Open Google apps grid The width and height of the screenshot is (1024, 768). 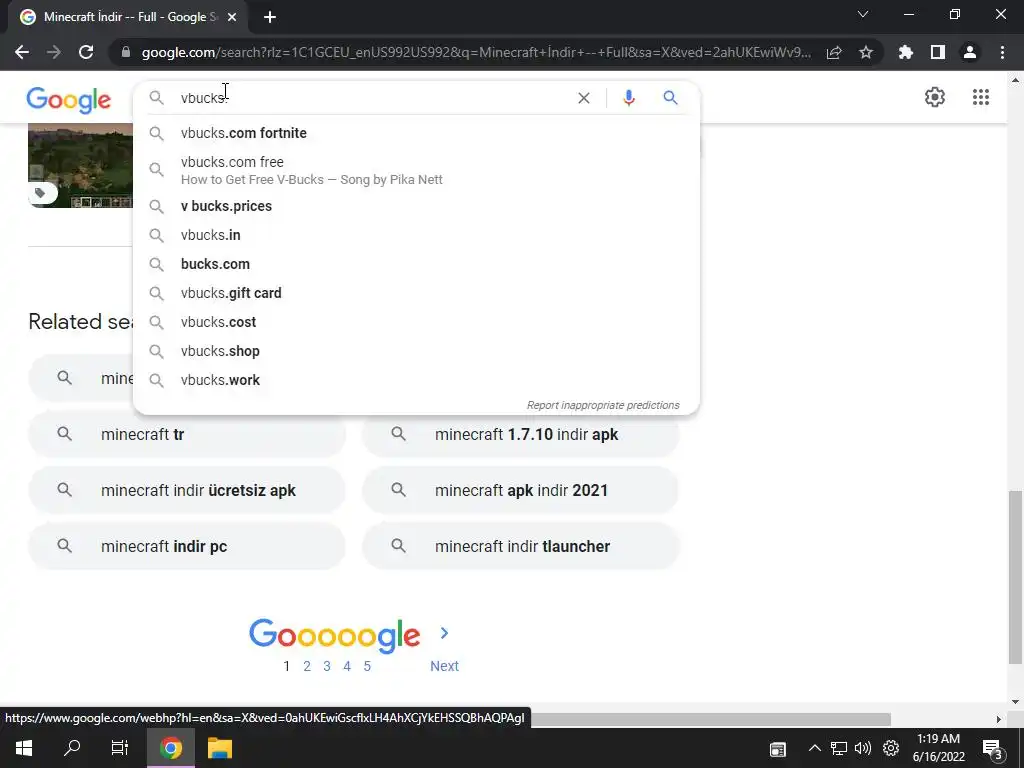(x=981, y=97)
